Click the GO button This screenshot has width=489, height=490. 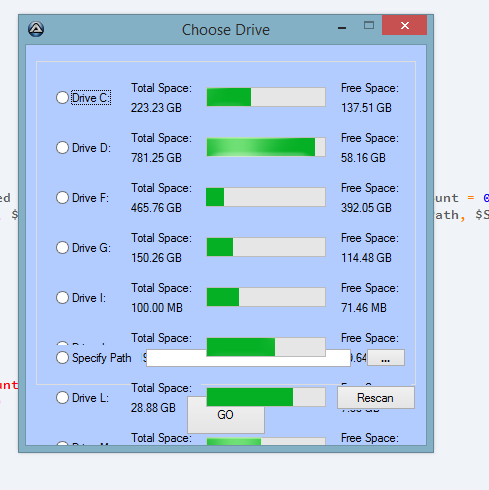tap(226, 415)
